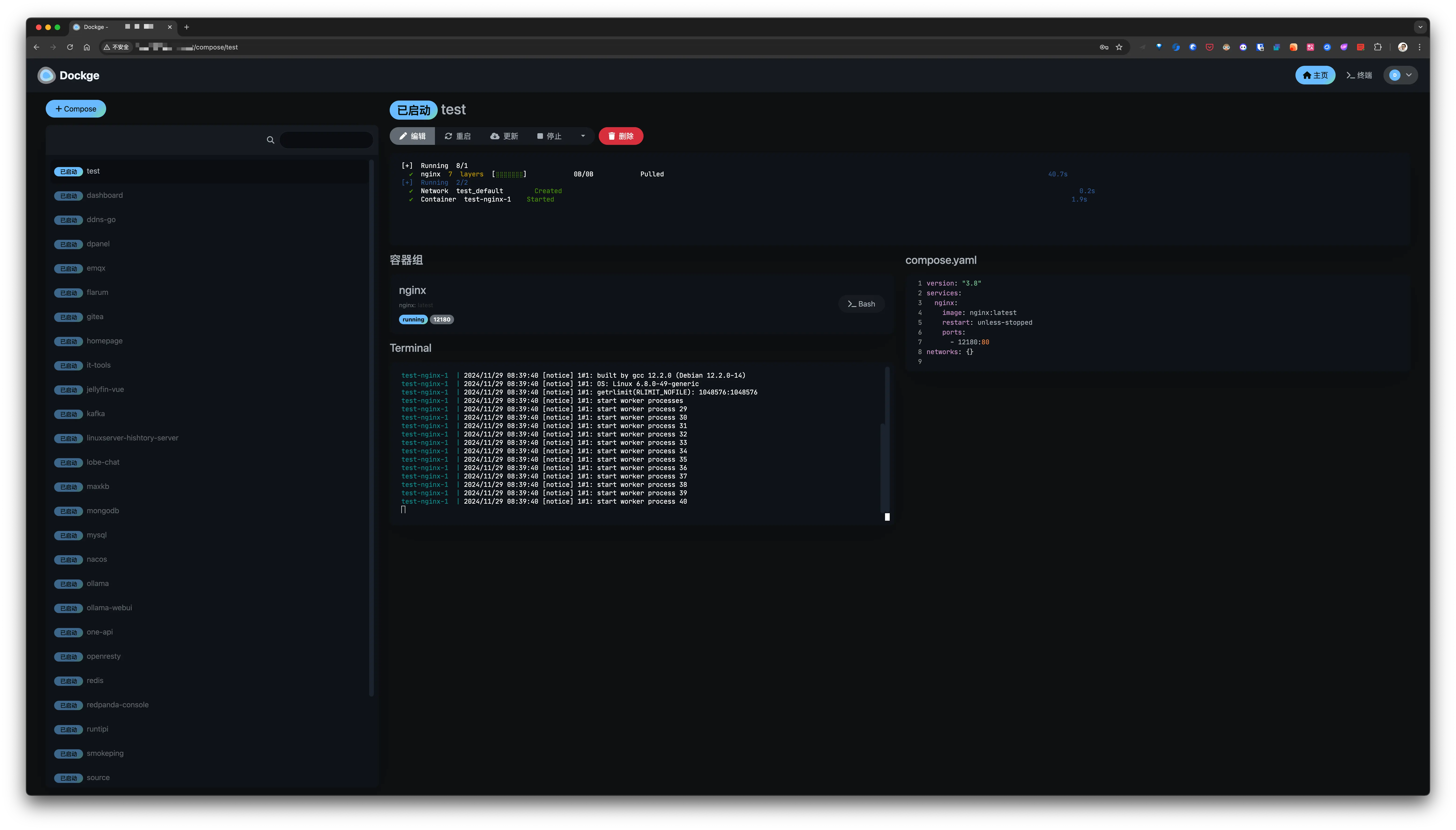Open the 终端 console tab

(1359, 75)
